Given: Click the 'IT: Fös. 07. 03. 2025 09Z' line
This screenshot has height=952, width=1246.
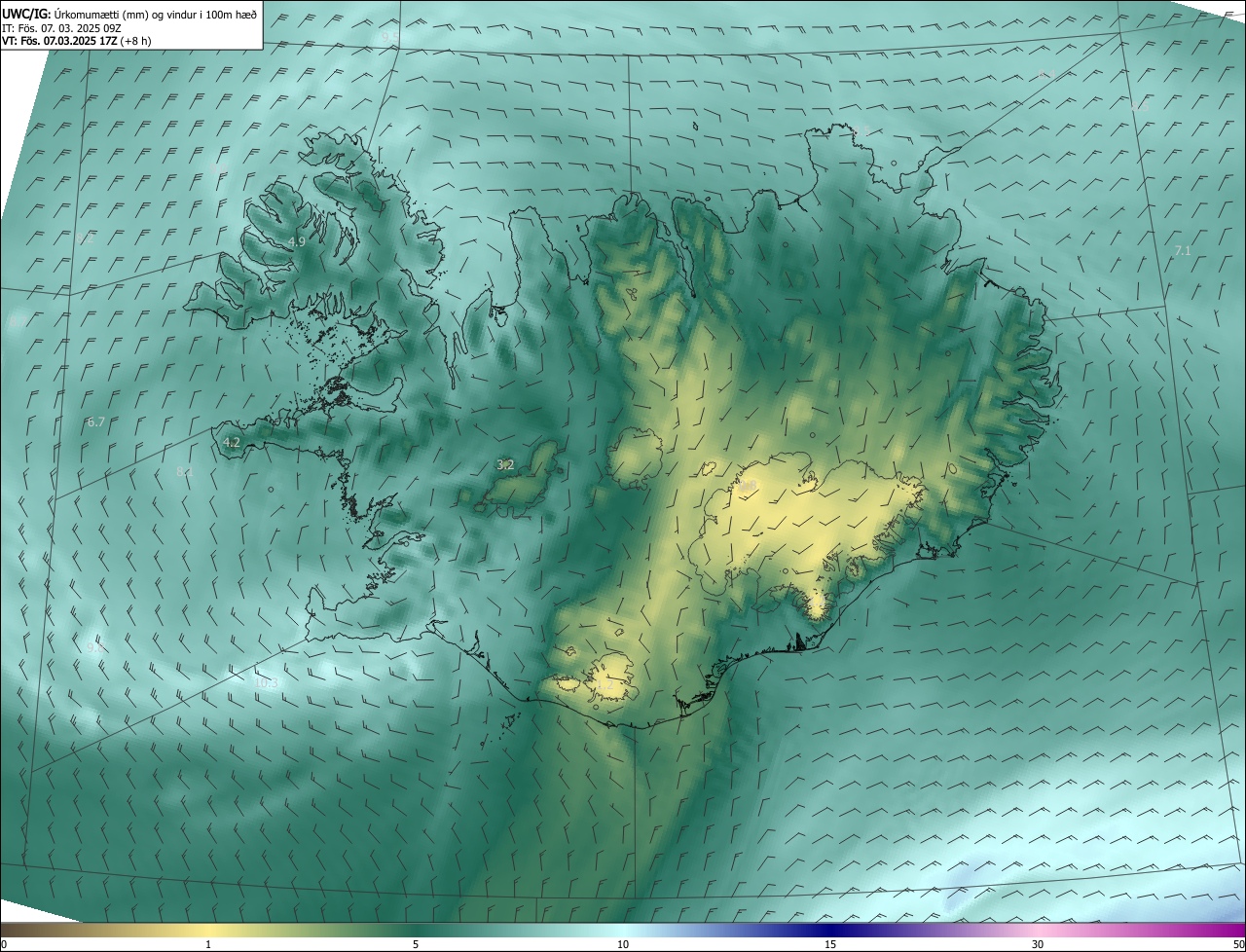Looking at the screenshot, I should 62,28.
